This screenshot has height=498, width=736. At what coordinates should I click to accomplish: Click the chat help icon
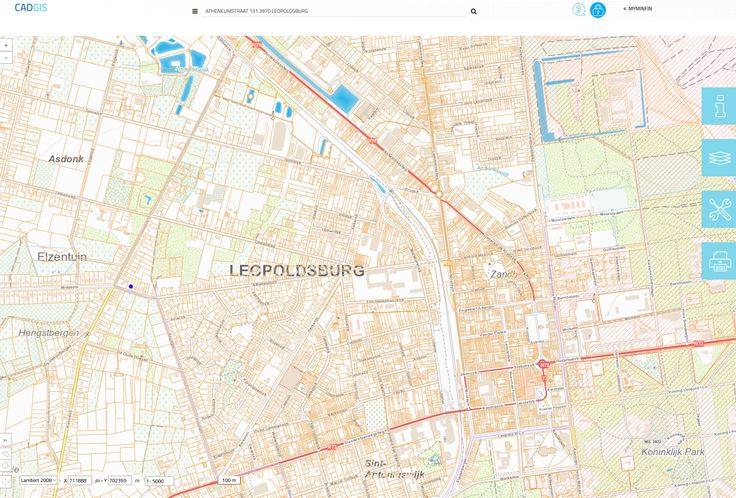(x=578, y=10)
